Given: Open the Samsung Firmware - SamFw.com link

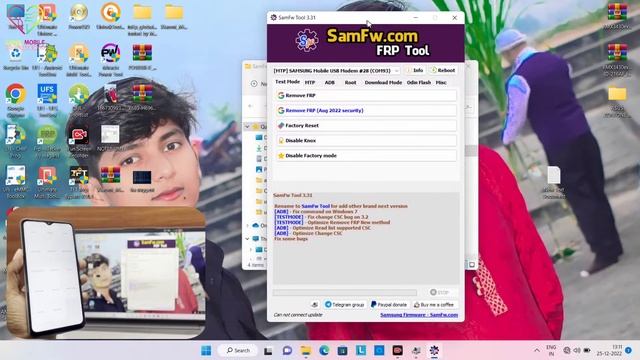Looking at the screenshot, I should click(x=419, y=315).
